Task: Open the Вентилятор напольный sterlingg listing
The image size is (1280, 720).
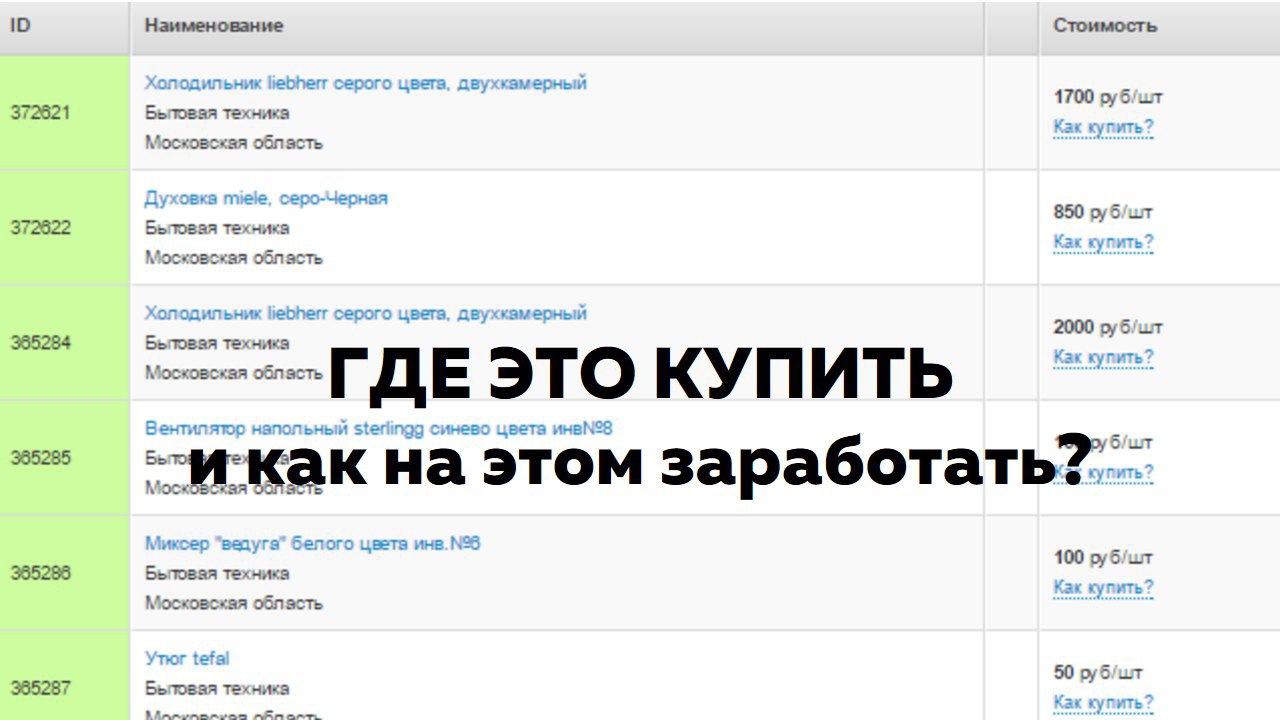Action: (378, 429)
